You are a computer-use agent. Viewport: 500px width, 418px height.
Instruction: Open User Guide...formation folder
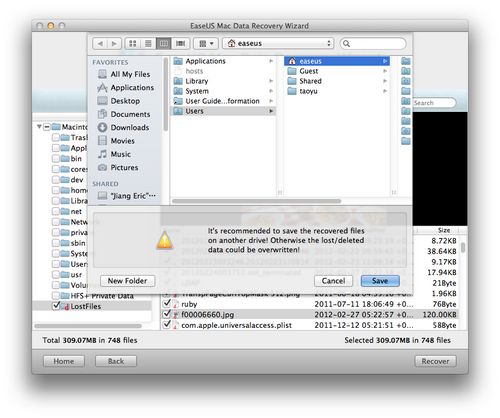[x=223, y=101]
